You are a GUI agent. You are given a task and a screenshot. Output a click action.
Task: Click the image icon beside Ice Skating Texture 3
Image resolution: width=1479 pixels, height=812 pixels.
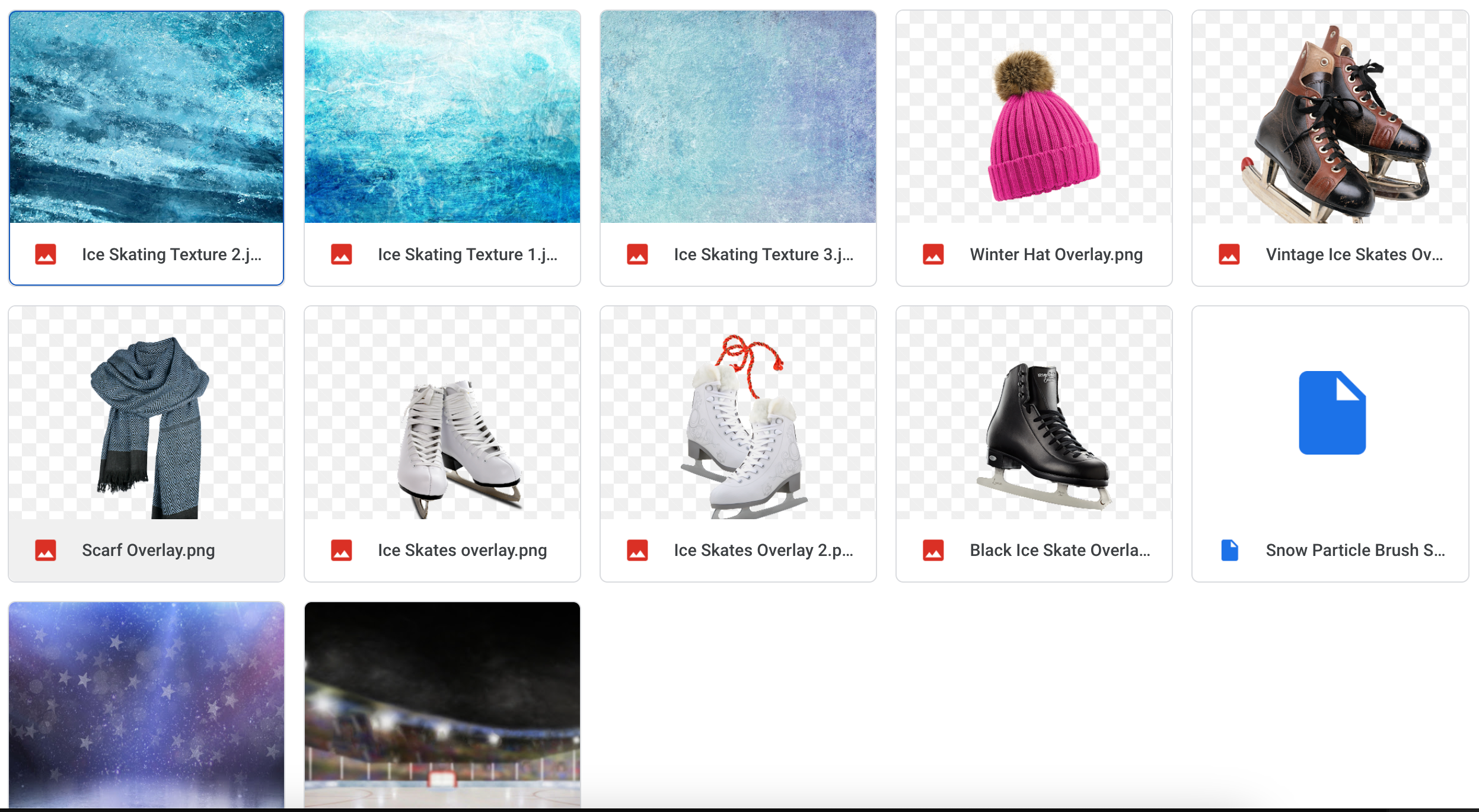[638, 254]
